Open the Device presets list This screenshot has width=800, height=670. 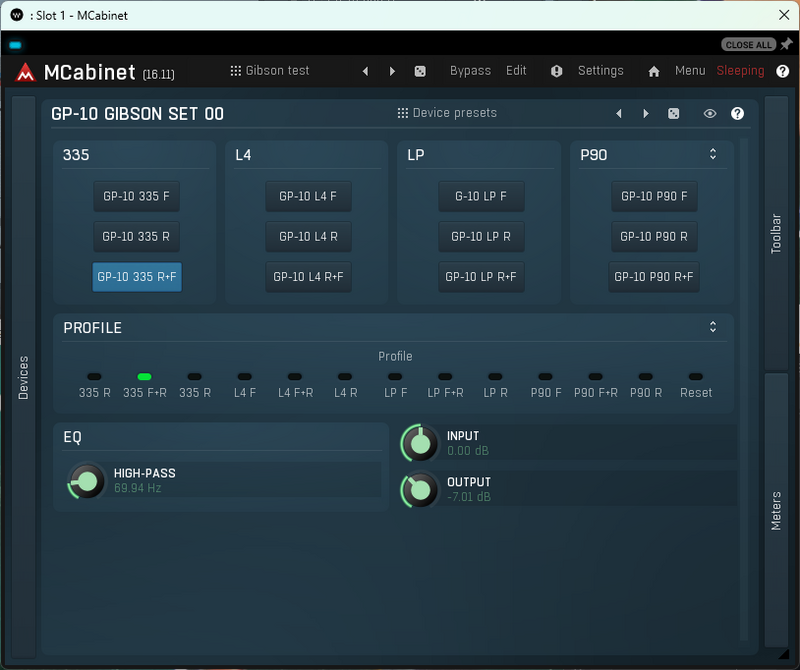click(x=447, y=113)
